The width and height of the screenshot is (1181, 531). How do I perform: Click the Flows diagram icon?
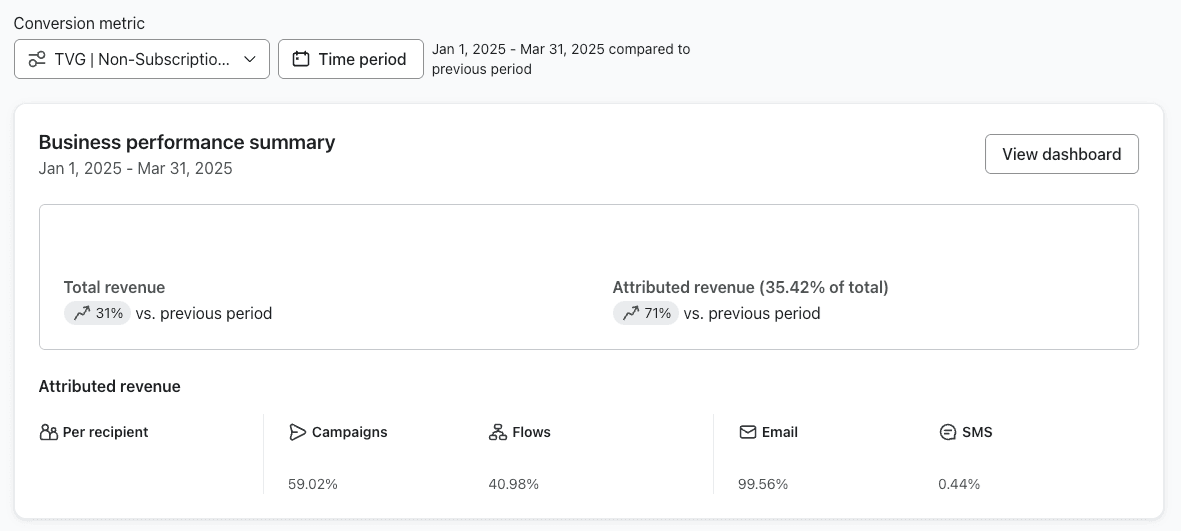coord(497,432)
